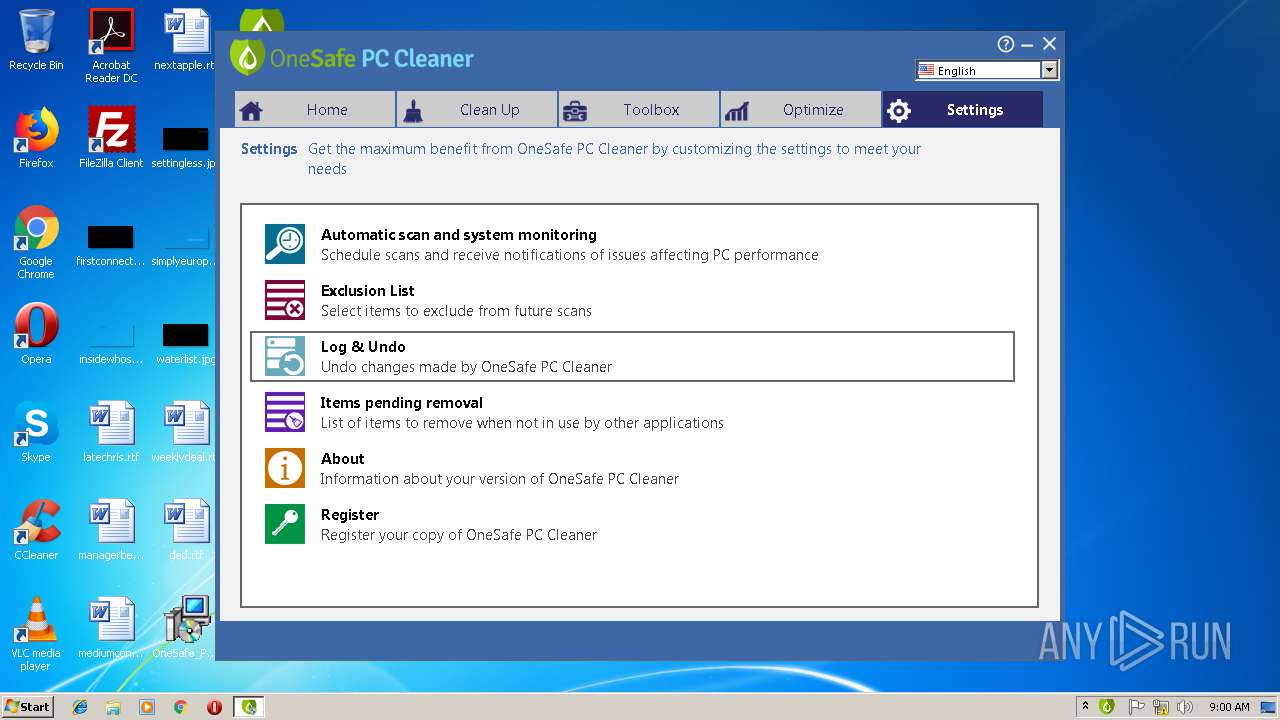This screenshot has height=720, width=1280.
Task: Click the OneSafe green system tray icon
Action: click(1107, 707)
